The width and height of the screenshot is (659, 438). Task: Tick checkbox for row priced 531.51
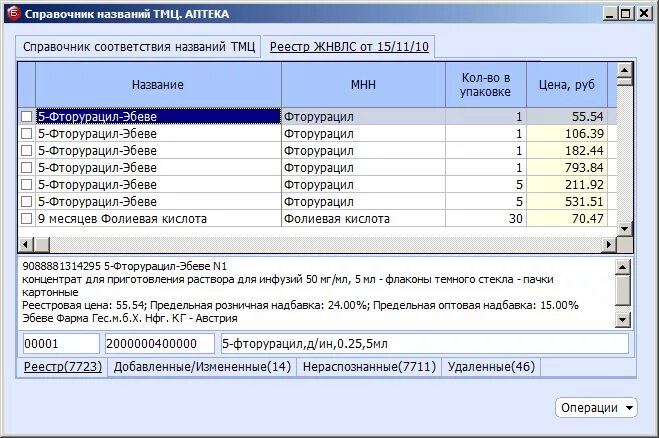tap(26, 202)
